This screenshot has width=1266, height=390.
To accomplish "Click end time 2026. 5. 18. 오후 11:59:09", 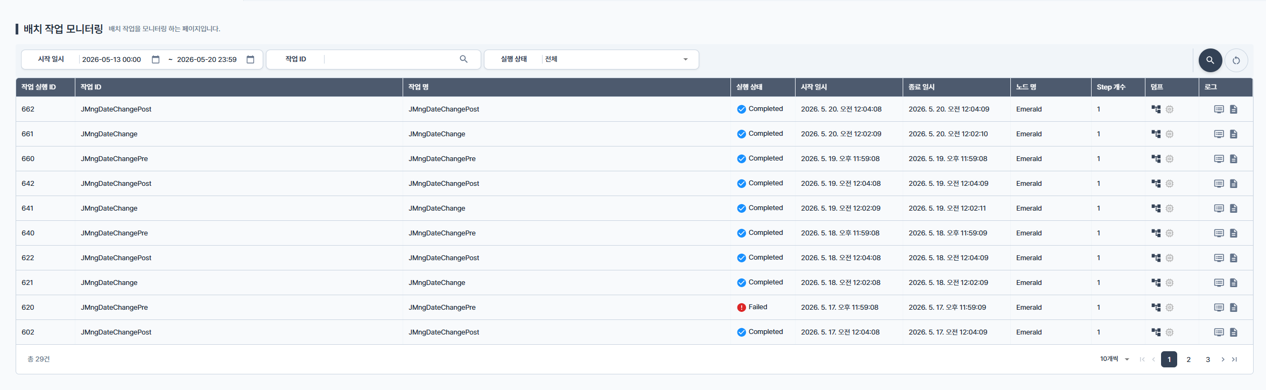I will tap(948, 233).
